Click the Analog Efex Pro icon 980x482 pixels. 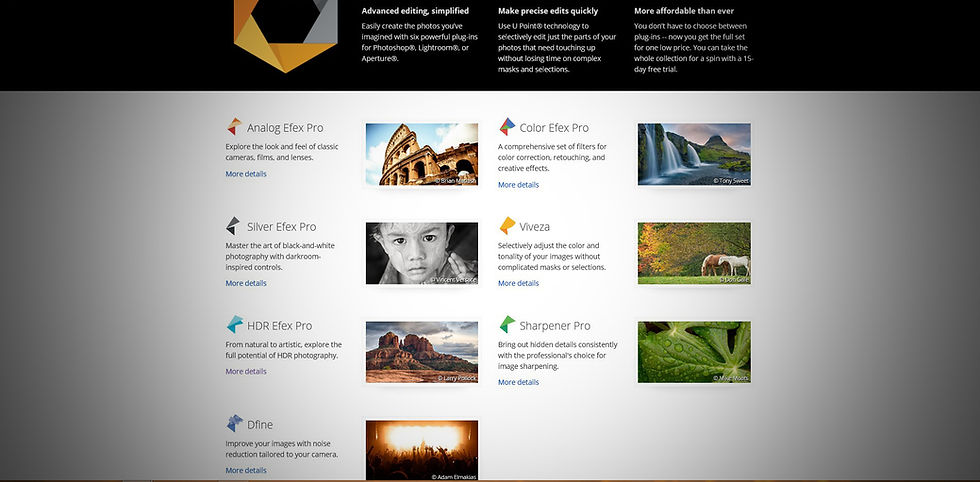click(234, 126)
